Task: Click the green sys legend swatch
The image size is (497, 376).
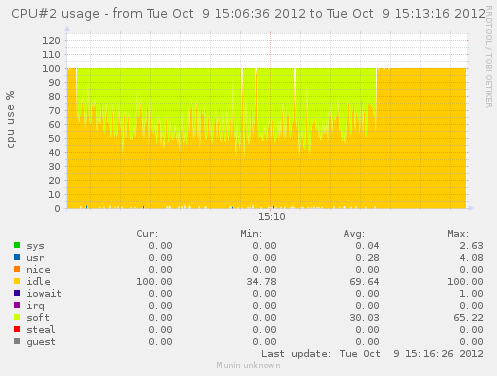Action: tap(17, 245)
